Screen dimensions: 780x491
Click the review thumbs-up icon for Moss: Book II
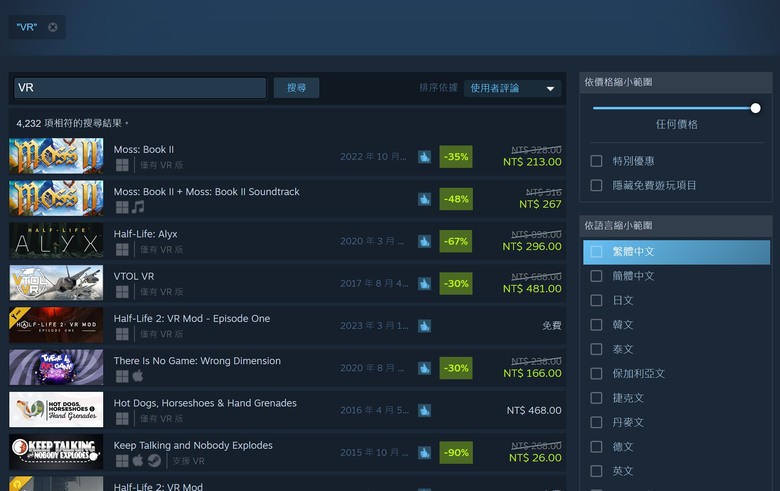point(424,157)
